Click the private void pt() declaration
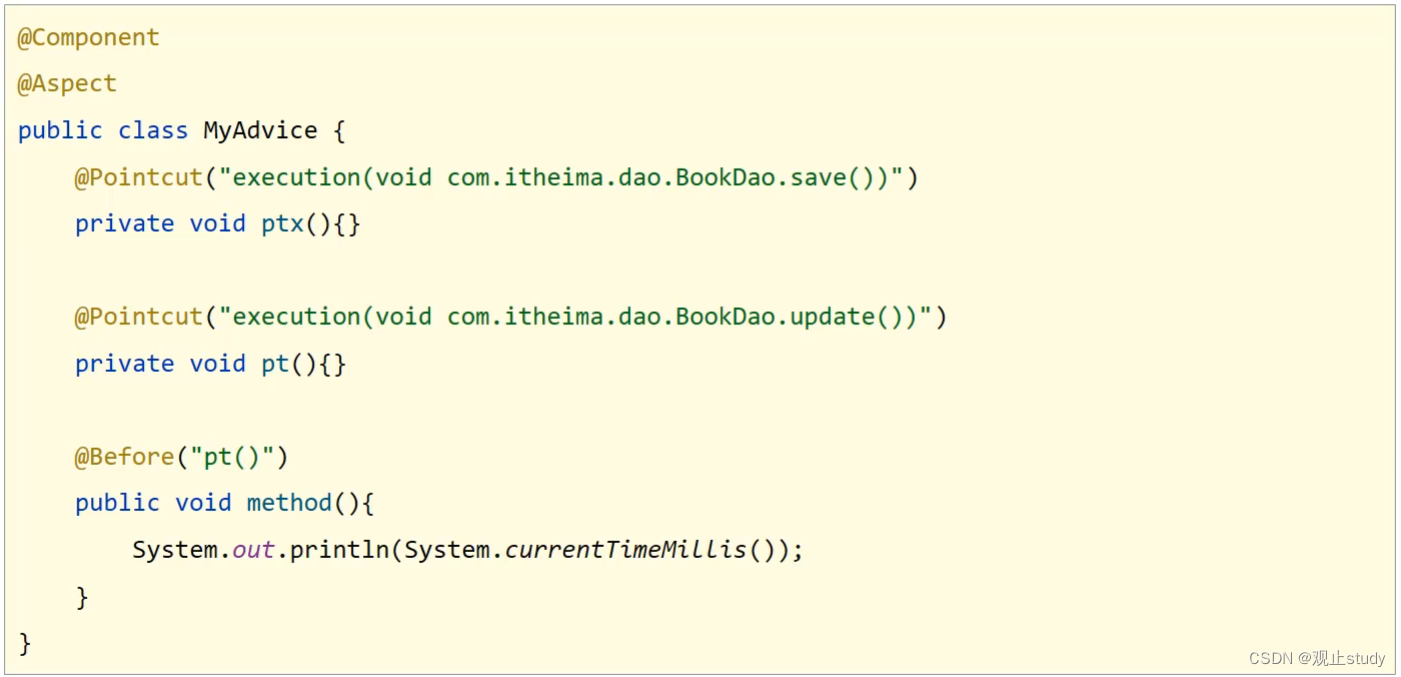The width and height of the screenshot is (1401, 677). 211,364
